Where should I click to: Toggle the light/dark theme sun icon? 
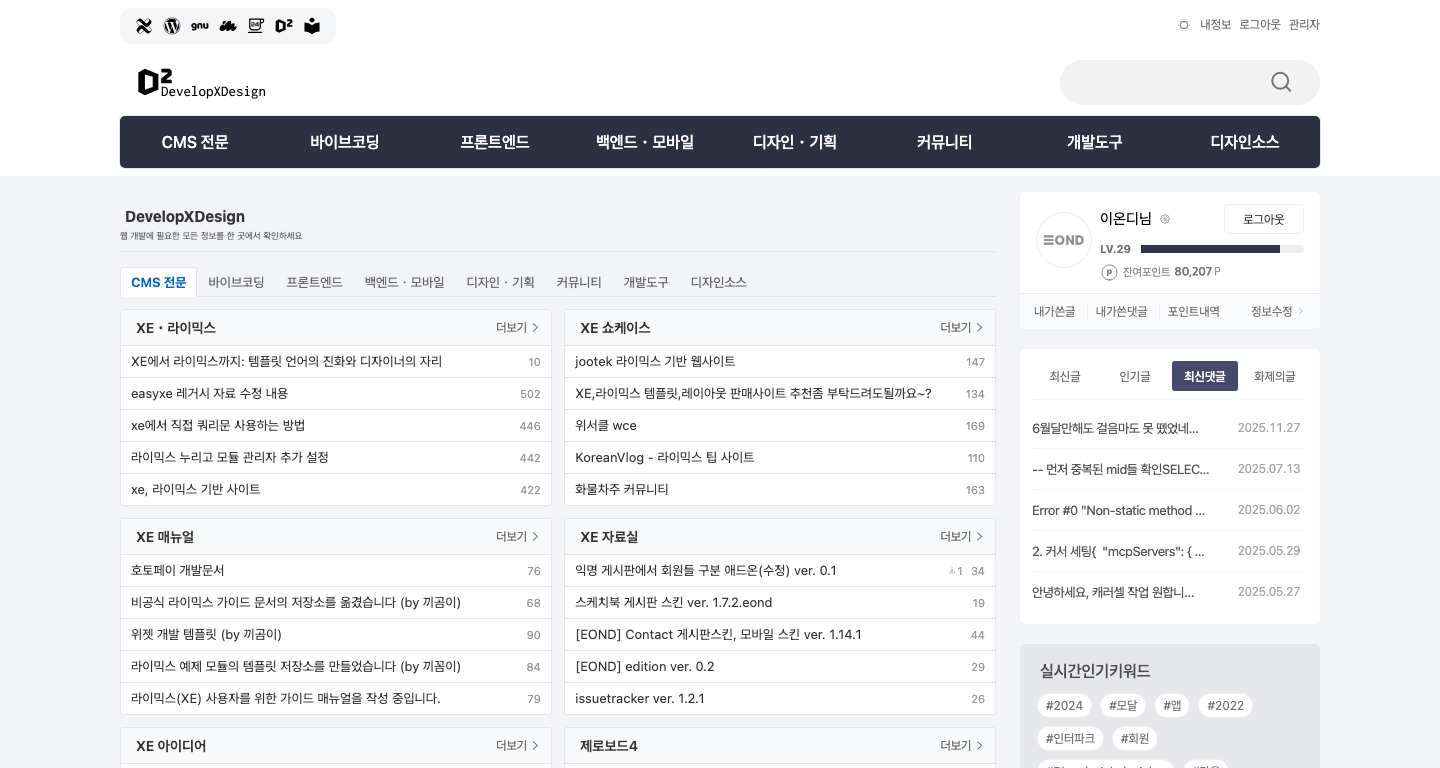[x=1184, y=25]
